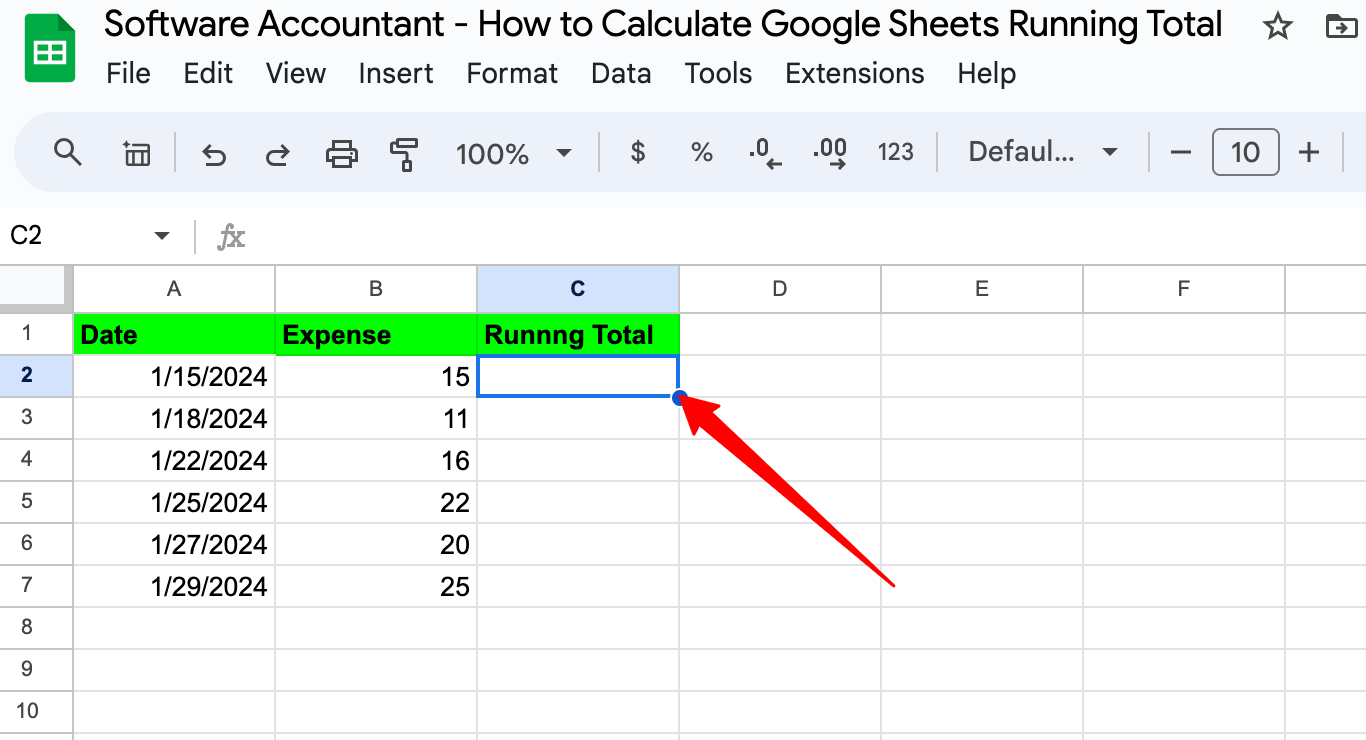Viewport: 1366px width, 740px height.
Task: Print the spreadsheet
Action: pos(342,153)
